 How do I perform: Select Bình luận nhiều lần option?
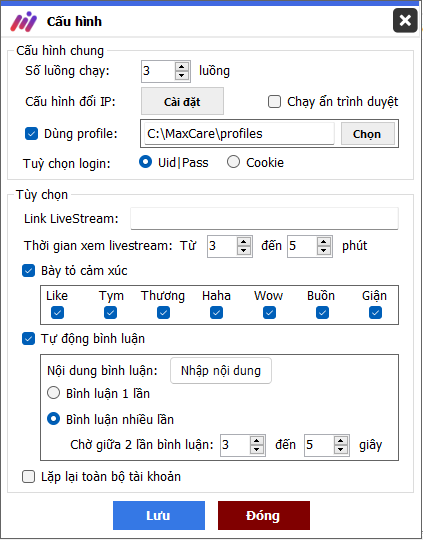53,419
